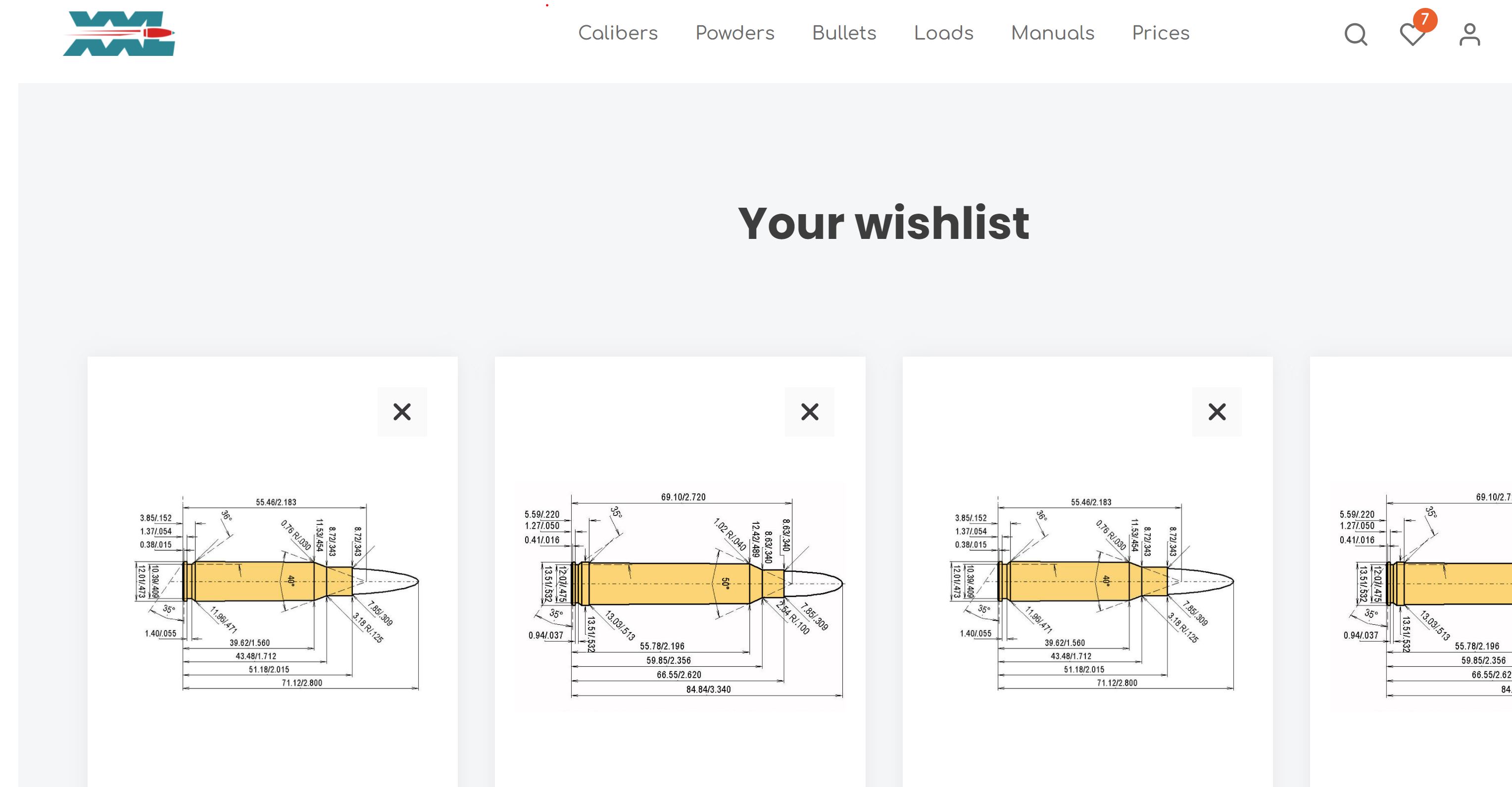Open the Bullets menu
The image size is (1512, 787).
(x=844, y=33)
